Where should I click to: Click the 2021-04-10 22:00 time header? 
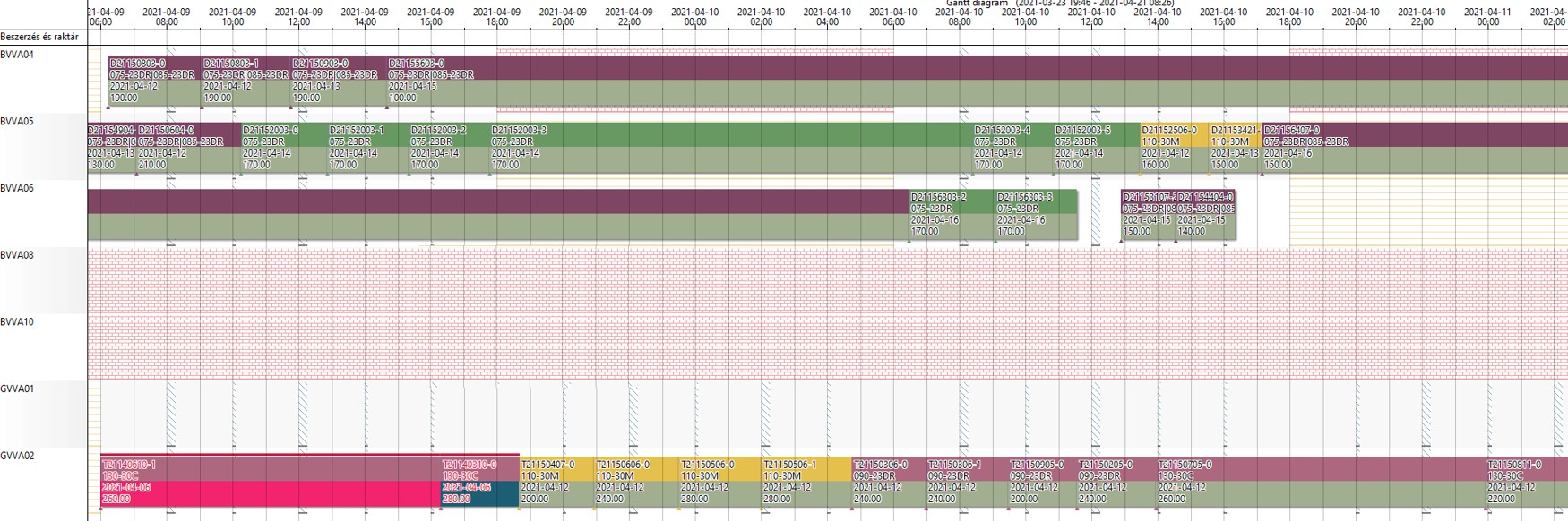[1423, 17]
